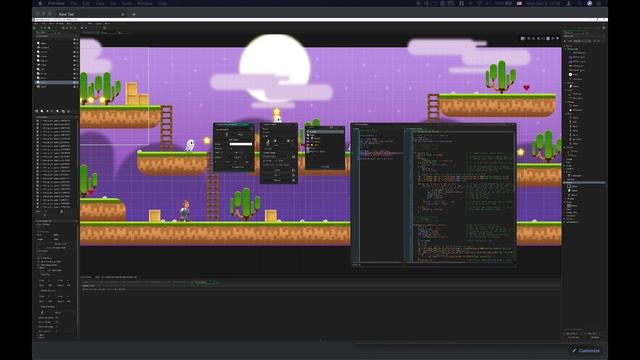Open the Apple menu

click(x=40, y=3)
